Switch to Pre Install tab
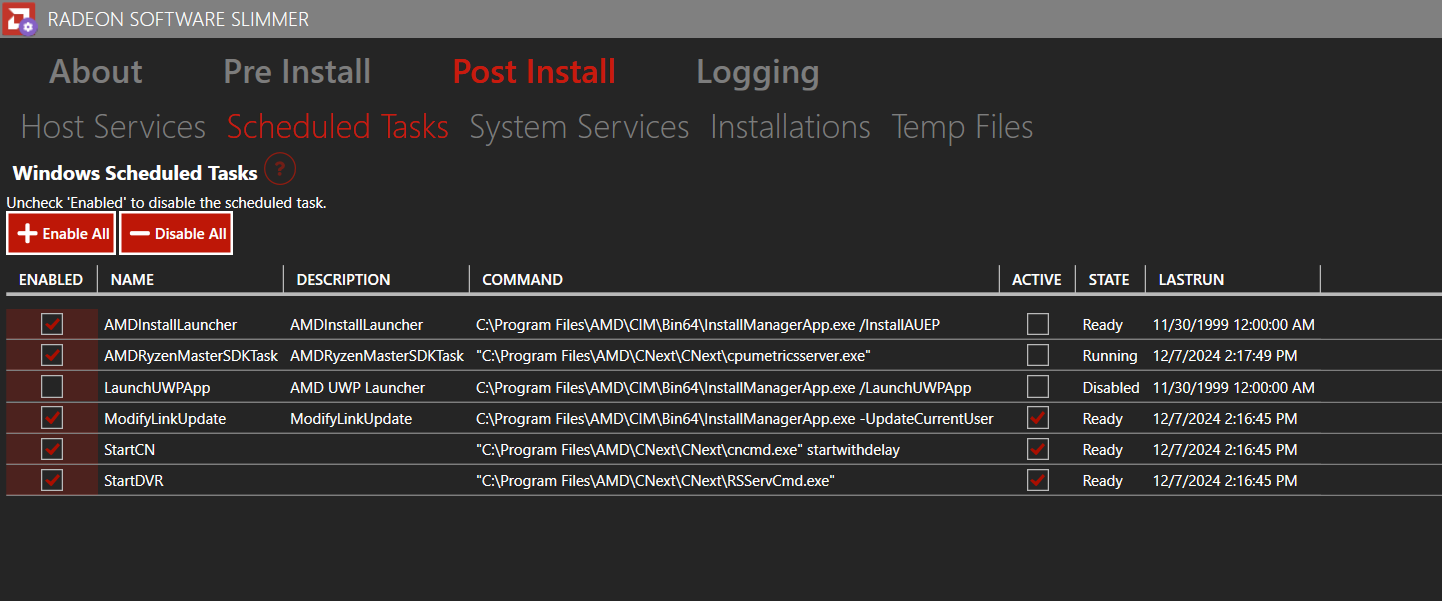 coord(297,72)
